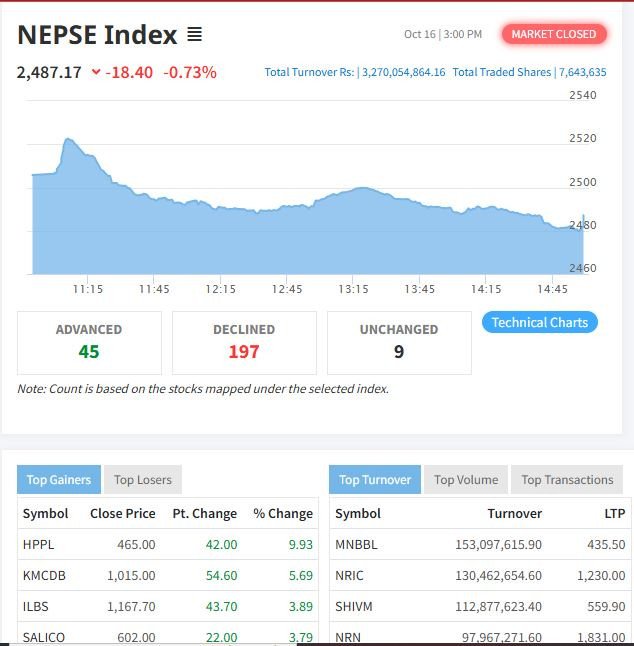Click the Unchanged count card
The image size is (634, 646).
(399, 342)
